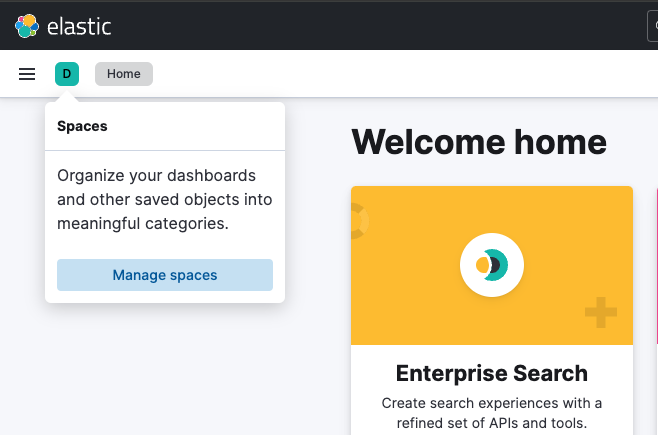Click the green D space avatar
658x435 pixels.
[67, 74]
